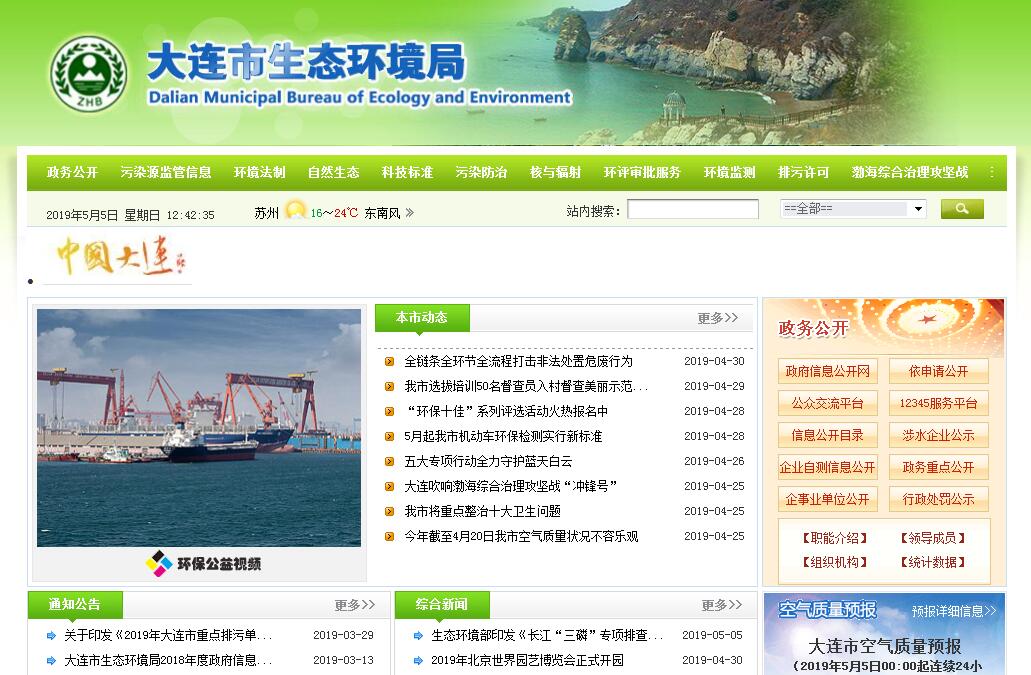The image size is (1031, 675).
Task: Click arrow icon beside 生态环境部印发《长江 news
Action: 418,636
